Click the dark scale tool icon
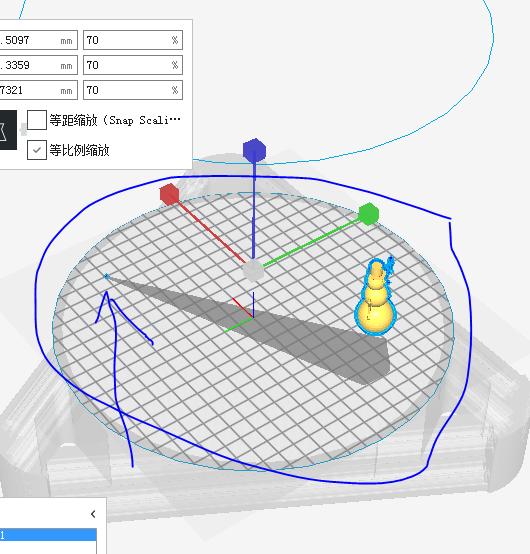The width and height of the screenshot is (530, 554). 8,130
